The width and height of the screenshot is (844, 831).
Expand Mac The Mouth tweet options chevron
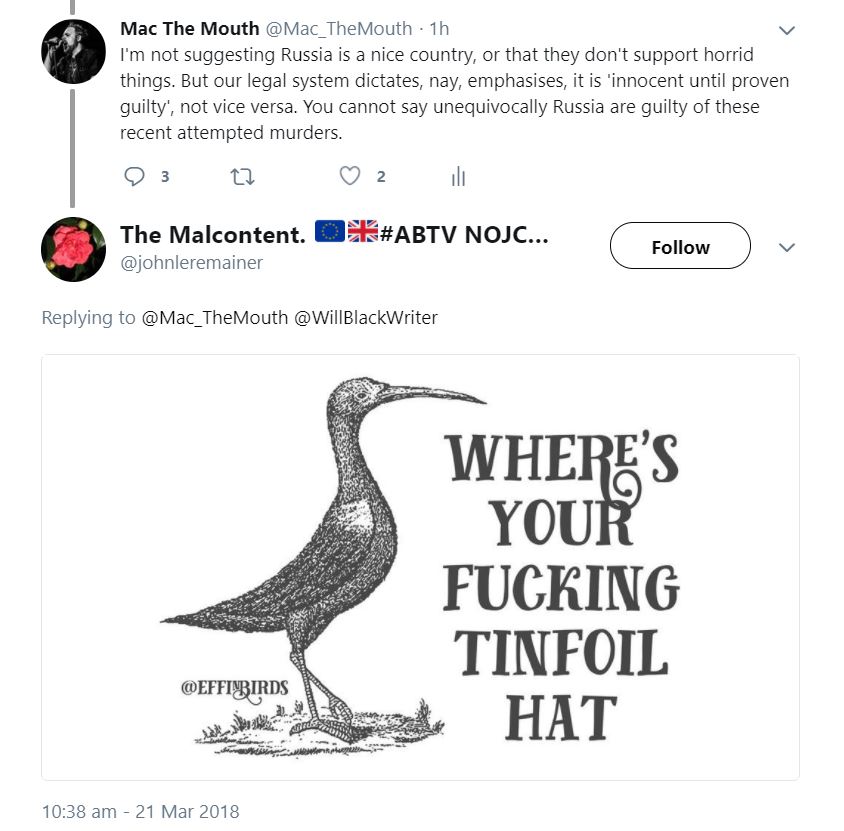(787, 30)
